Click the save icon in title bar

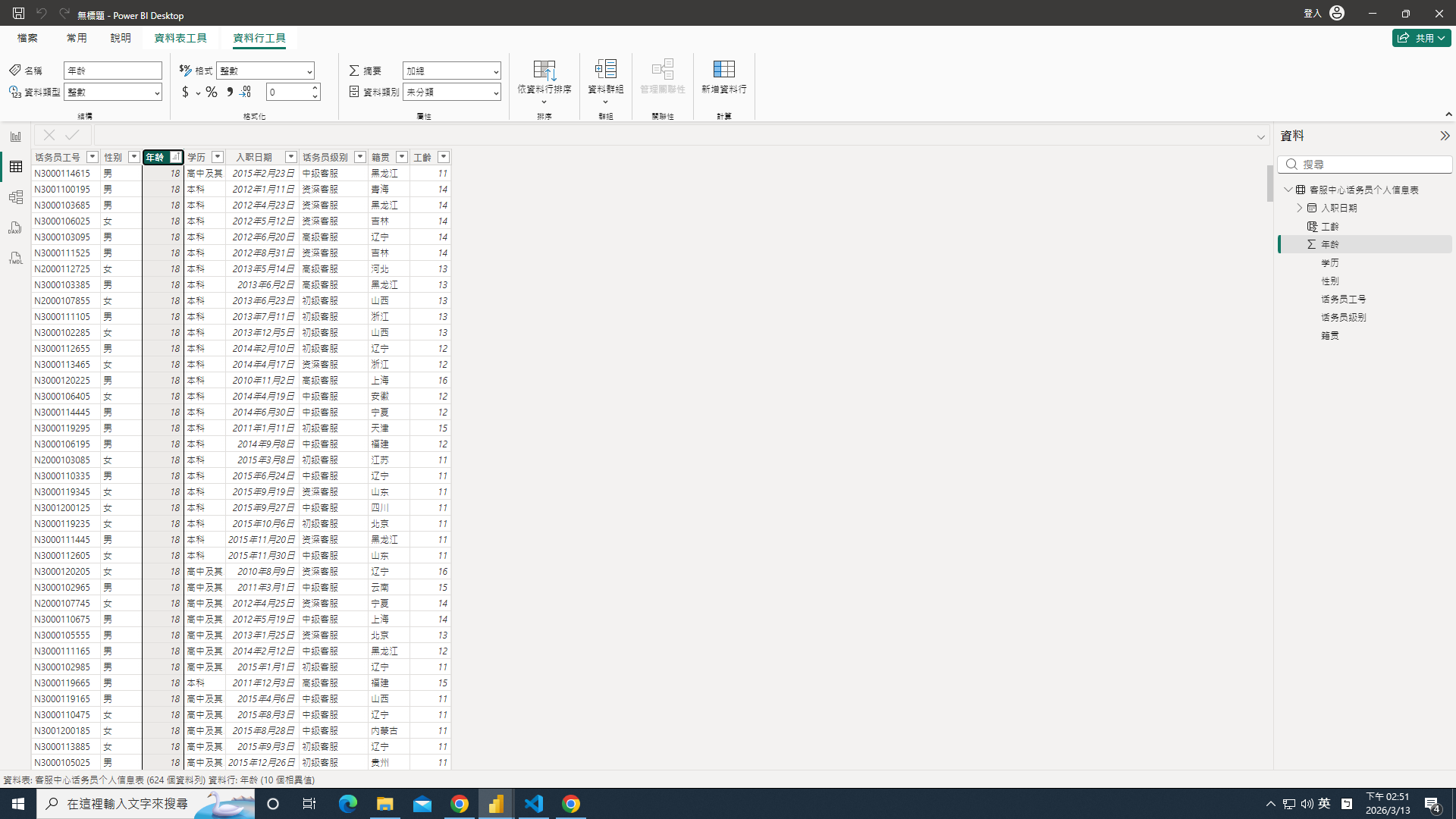[18, 13]
